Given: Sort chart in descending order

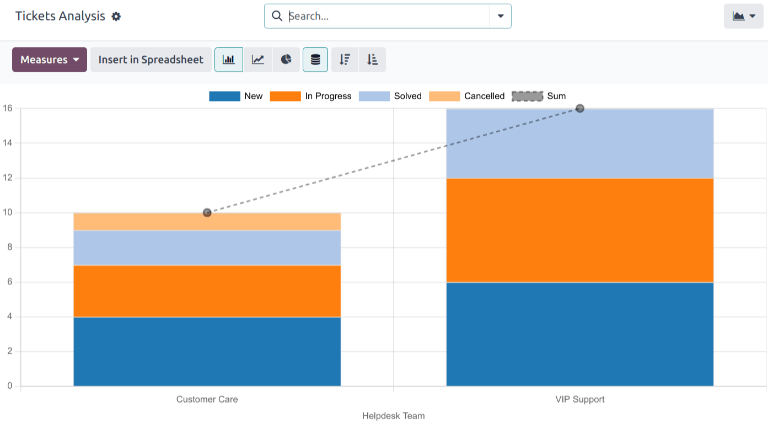Looking at the screenshot, I should click(x=344, y=60).
